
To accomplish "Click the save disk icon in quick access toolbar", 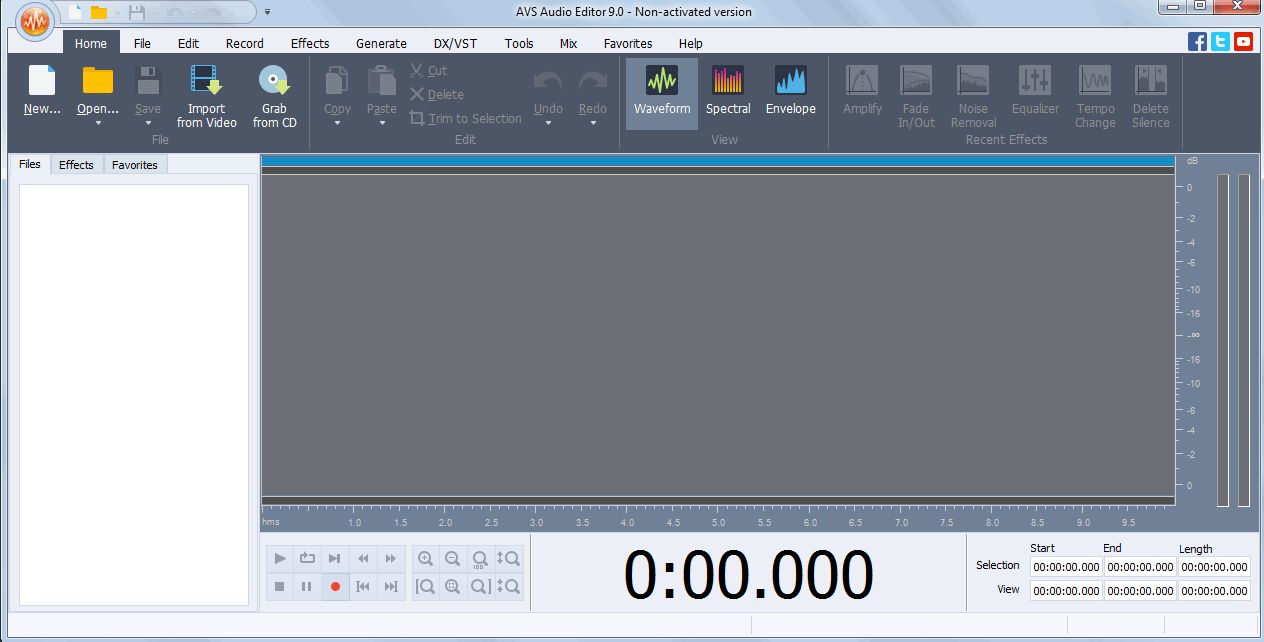I will [x=137, y=12].
